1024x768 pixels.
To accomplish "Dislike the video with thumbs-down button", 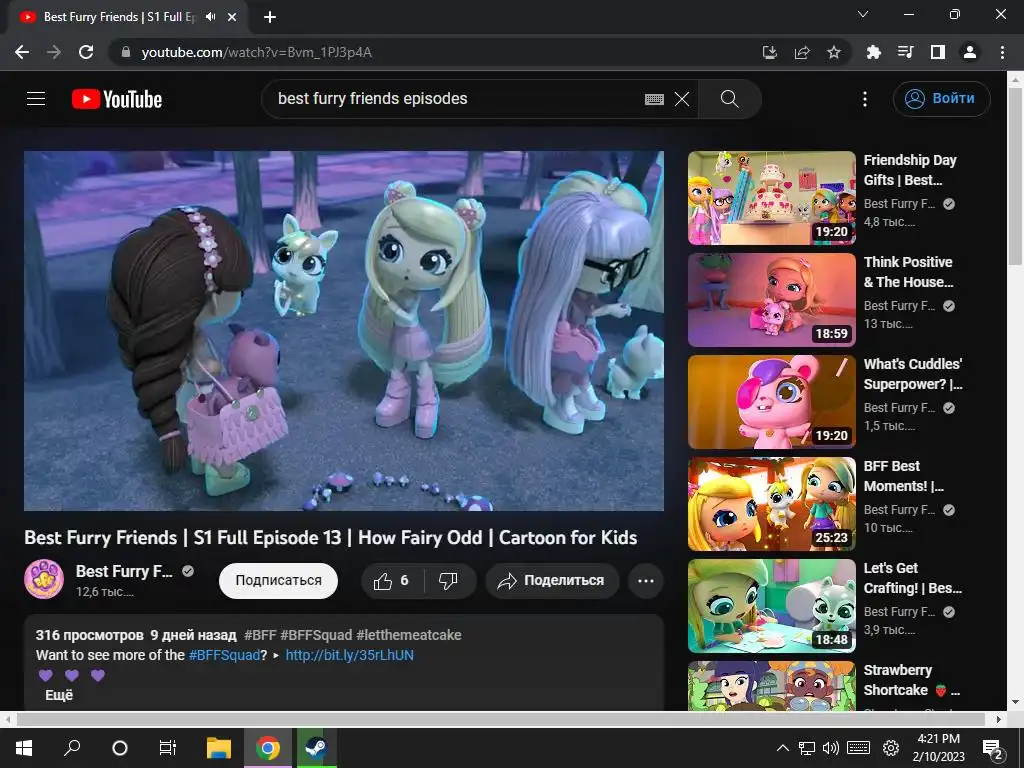I will tap(449, 581).
